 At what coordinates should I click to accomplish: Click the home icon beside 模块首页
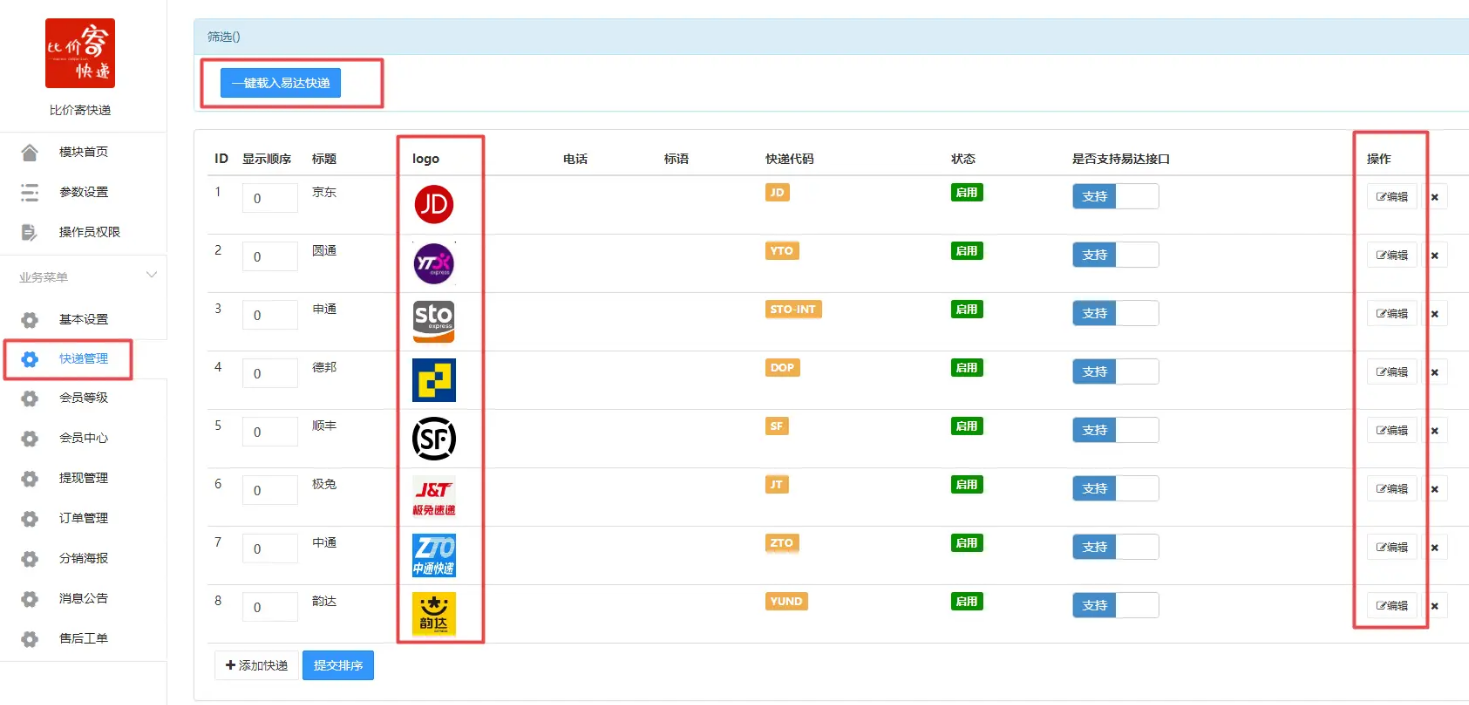pos(30,152)
